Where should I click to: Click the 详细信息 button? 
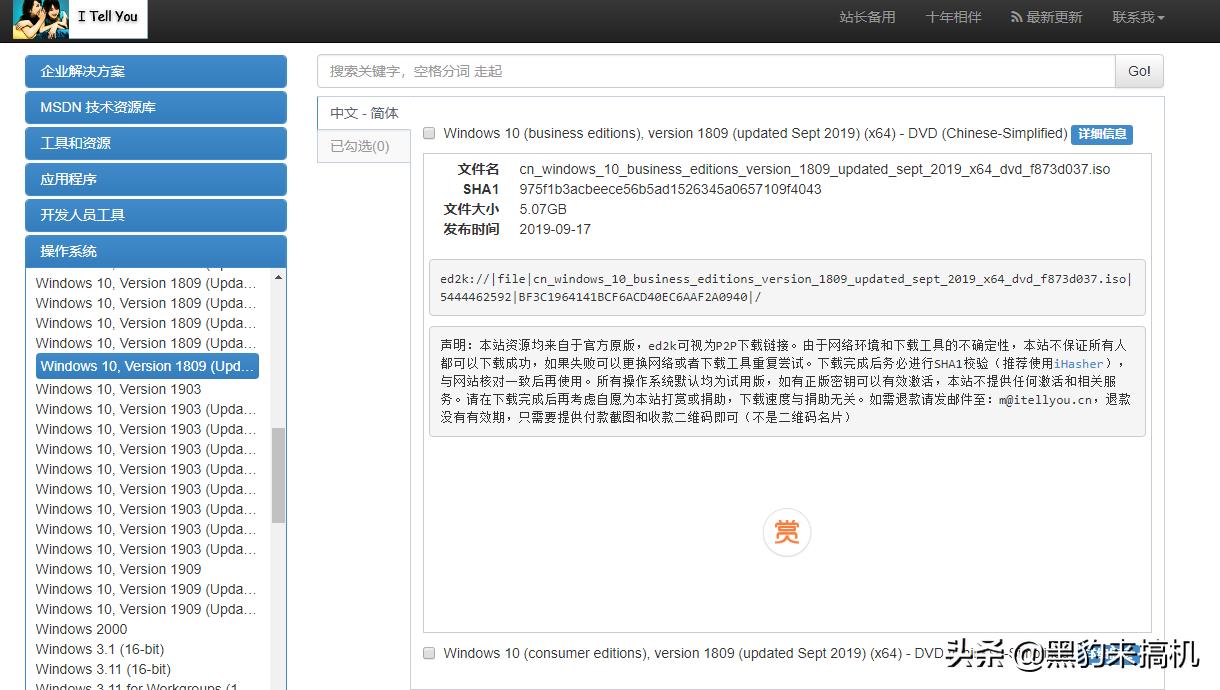pos(1101,134)
